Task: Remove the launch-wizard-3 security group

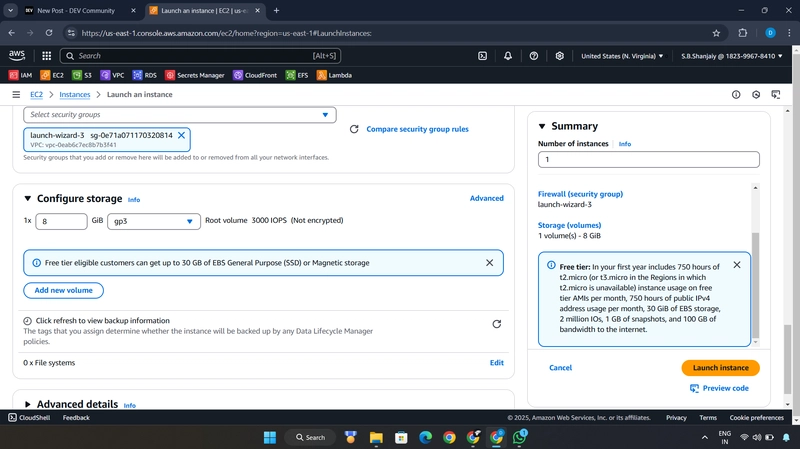Action: (x=181, y=135)
